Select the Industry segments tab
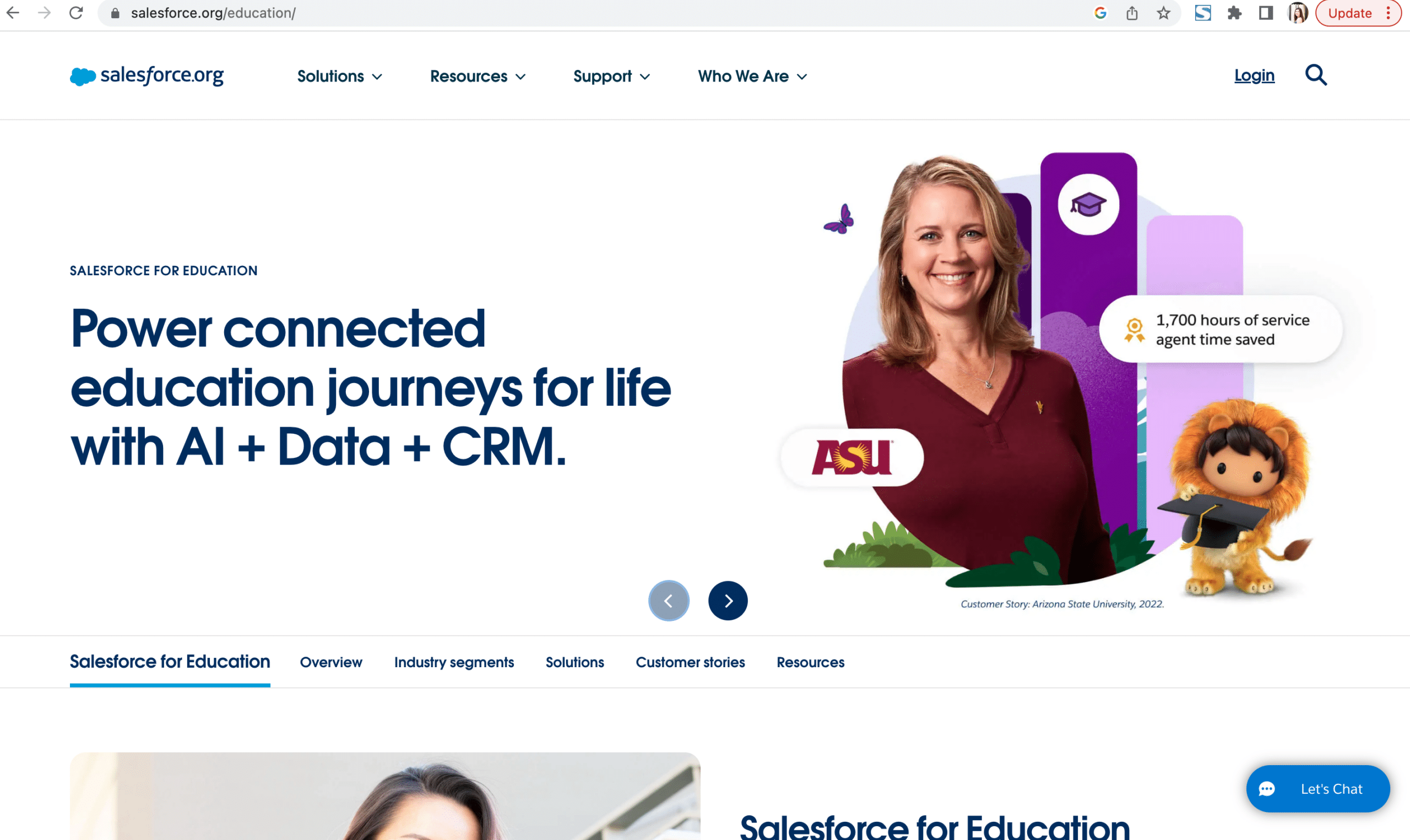Viewport: 1410px width, 840px height. (454, 662)
